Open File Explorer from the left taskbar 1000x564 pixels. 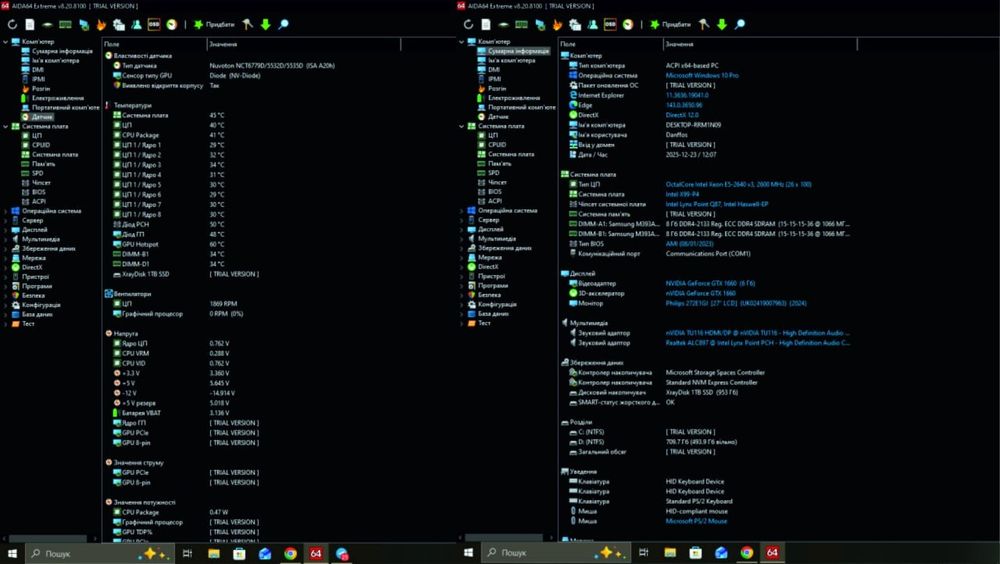(x=214, y=553)
